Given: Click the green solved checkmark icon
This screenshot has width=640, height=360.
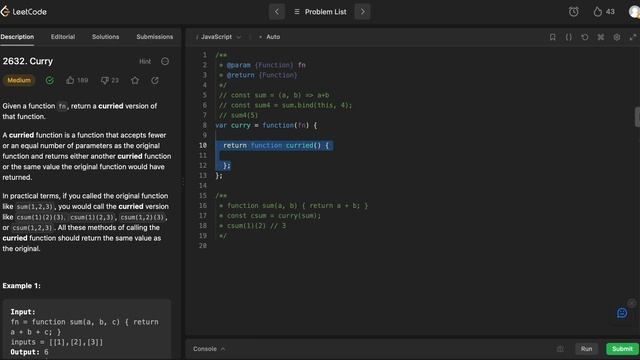Looking at the screenshot, I should pyautogui.click(x=50, y=80).
